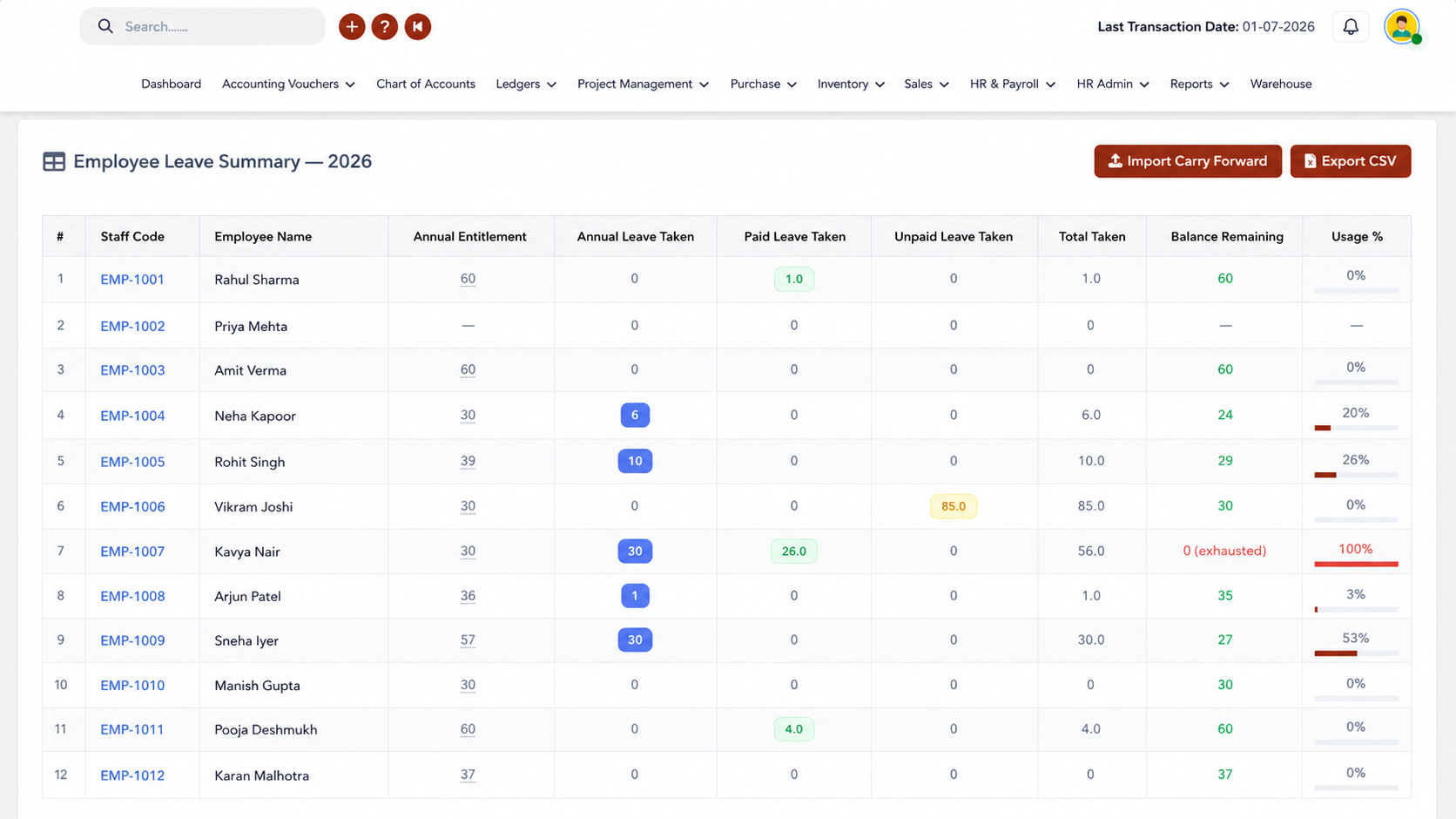Open the question mark help icon
Screen dimensions: 1456x819
[x=385, y=27]
